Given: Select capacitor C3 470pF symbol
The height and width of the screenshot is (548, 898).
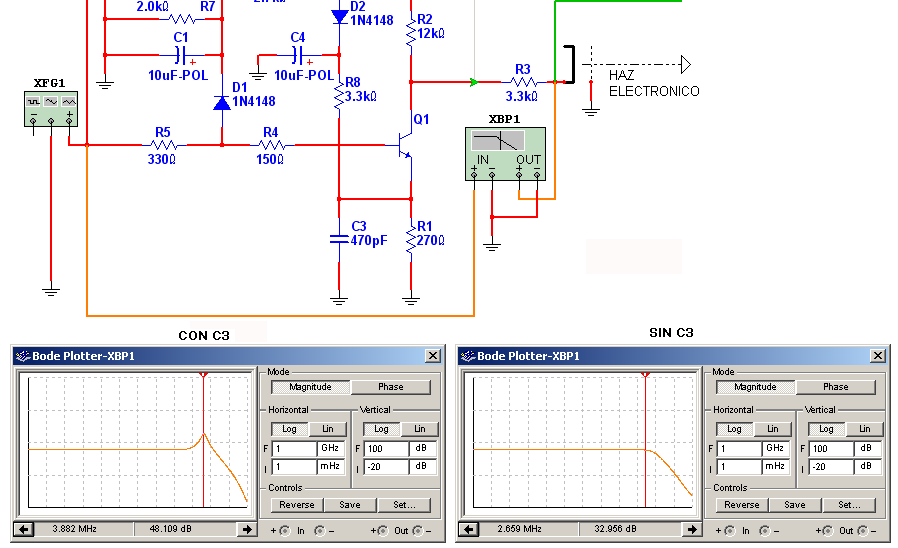Looking at the screenshot, I should click(339, 239).
